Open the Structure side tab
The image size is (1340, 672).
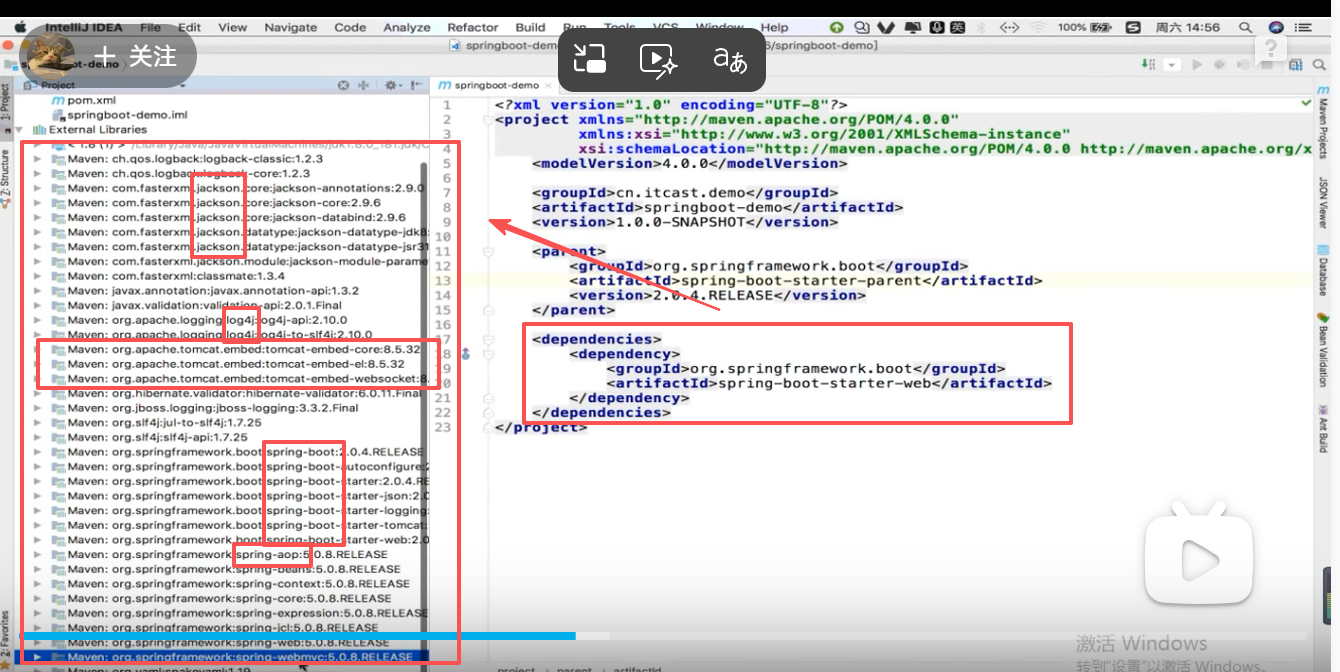coord(6,180)
